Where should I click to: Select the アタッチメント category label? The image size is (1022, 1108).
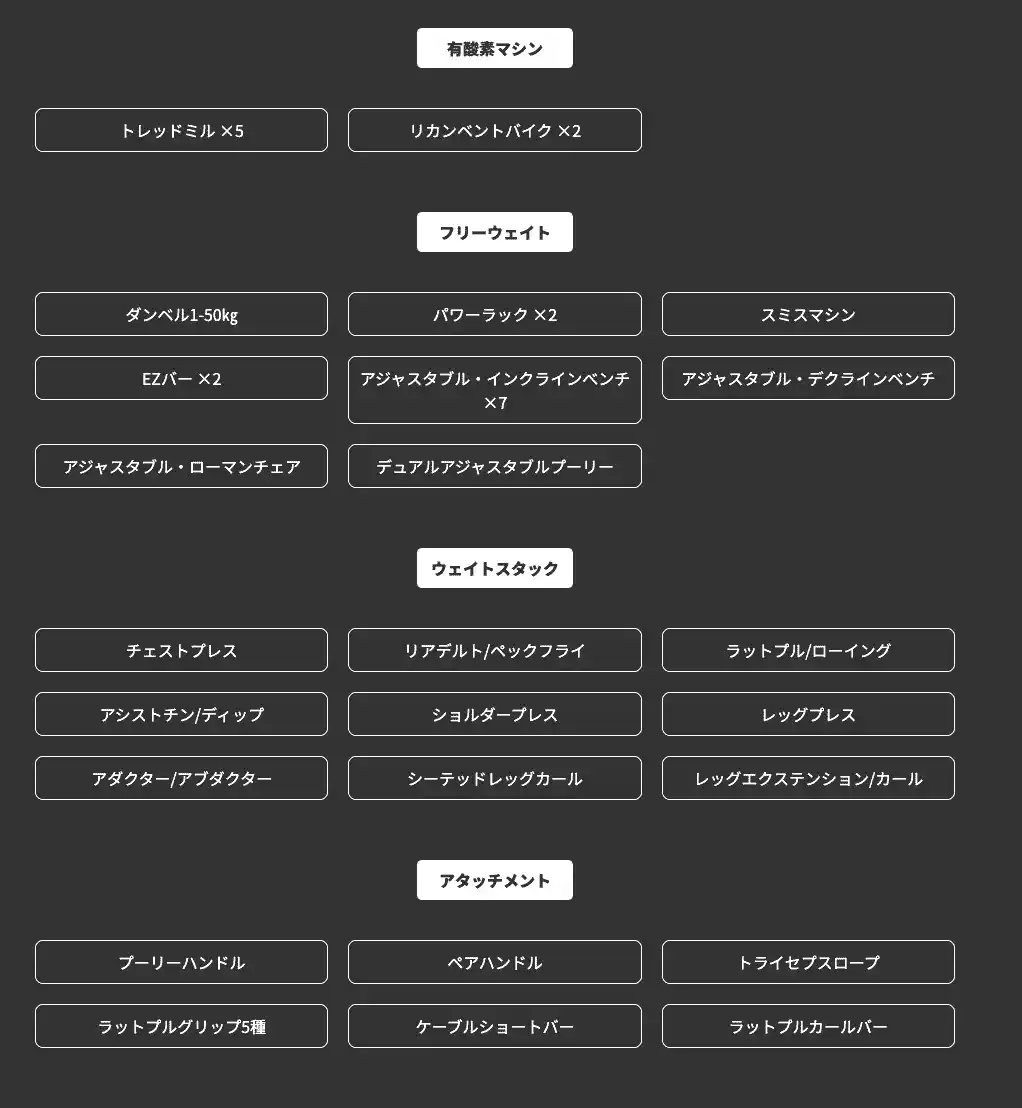click(x=494, y=880)
